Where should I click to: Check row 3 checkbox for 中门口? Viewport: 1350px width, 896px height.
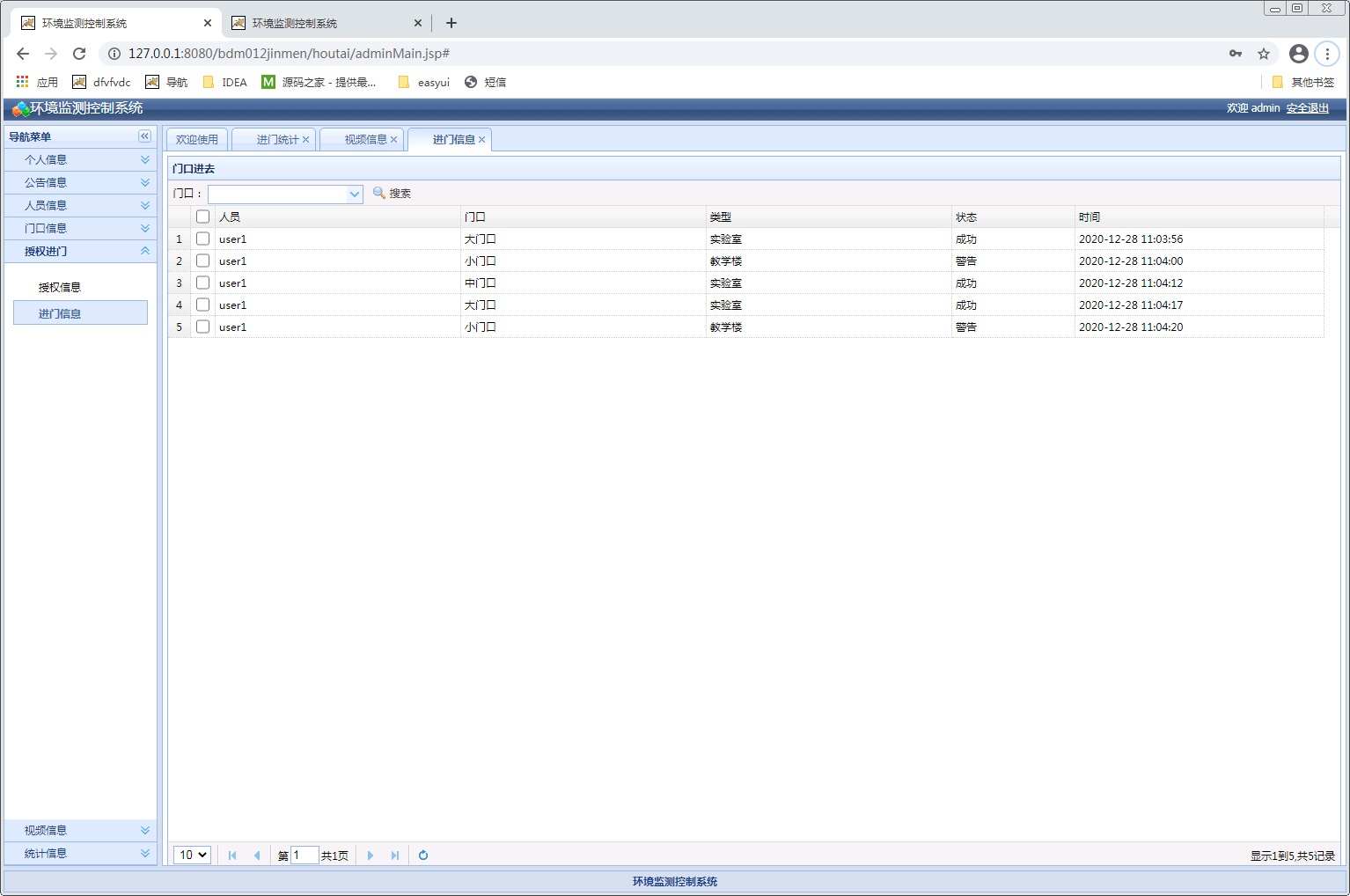coord(203,283)
